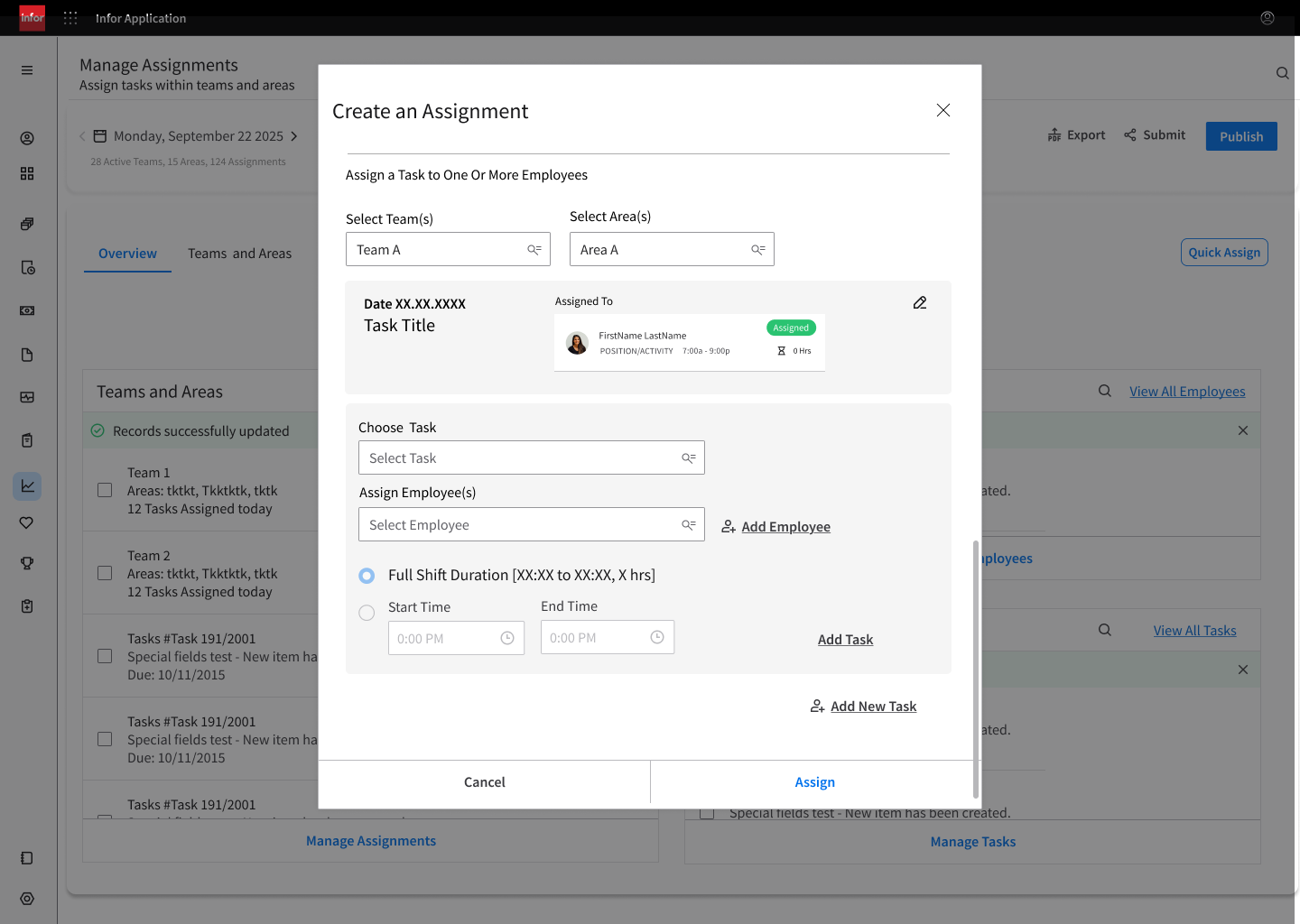This screenshot has height=924, width=1300.
Task: Check the Team 1 checkbox
Action: click(105, 490)
